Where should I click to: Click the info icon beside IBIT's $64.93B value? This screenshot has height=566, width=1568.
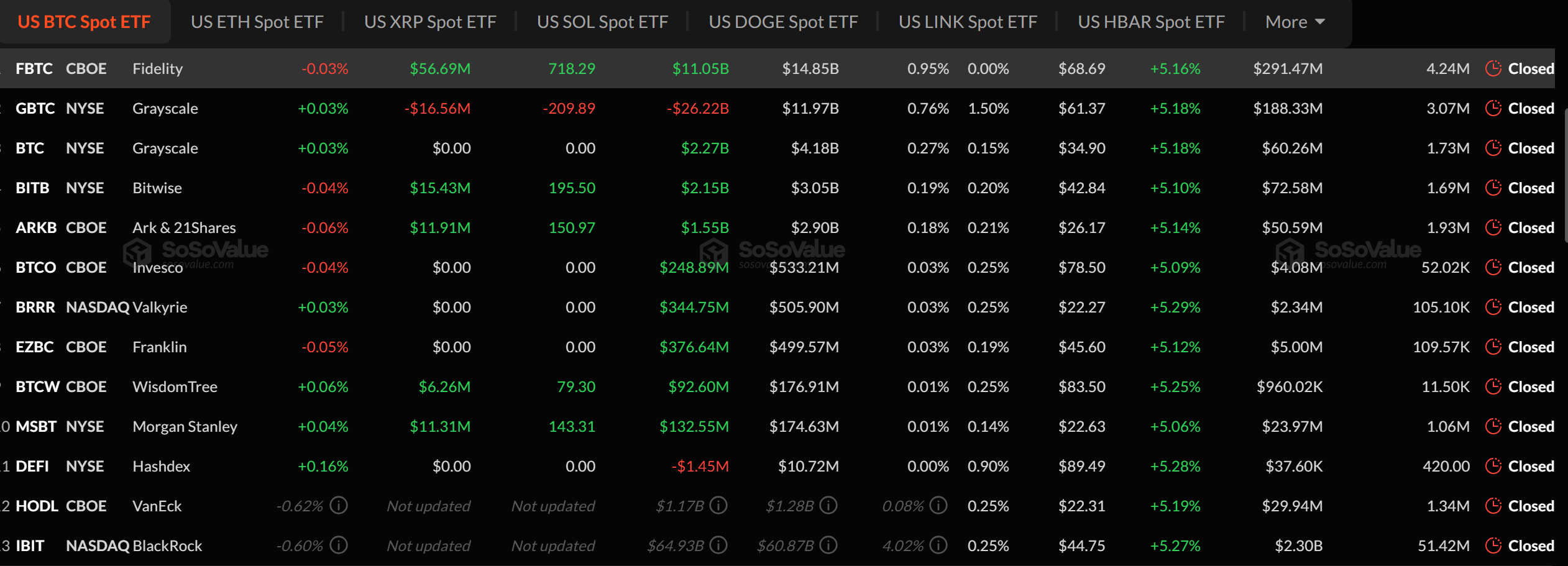coord(718,545)
